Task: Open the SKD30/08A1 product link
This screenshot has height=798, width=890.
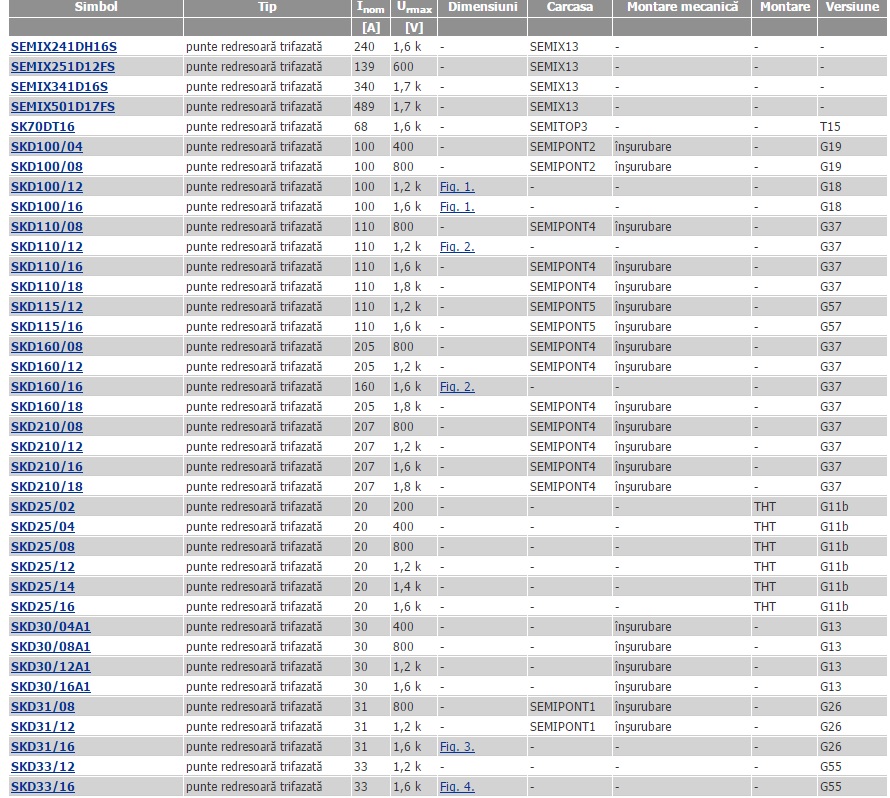Action: (51, 647)
